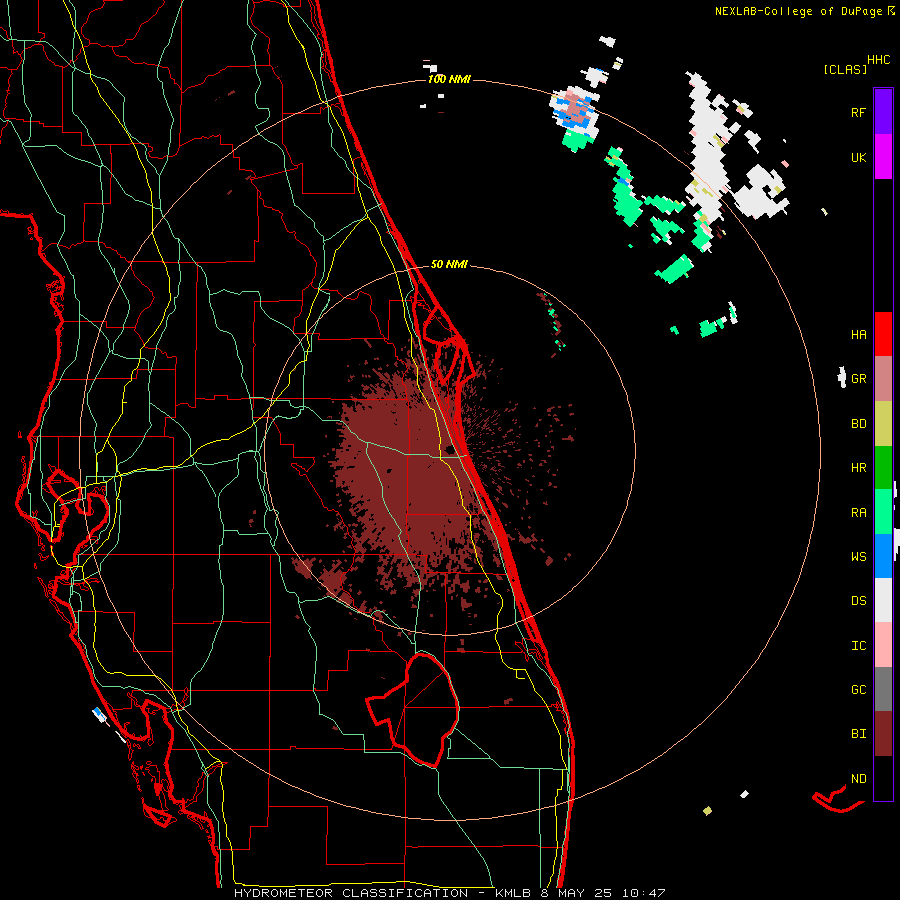The height and width of the screenshot is (900, 900).
Task: Click the 'KMLB' radar site identifier
Action: pos(511,893)
